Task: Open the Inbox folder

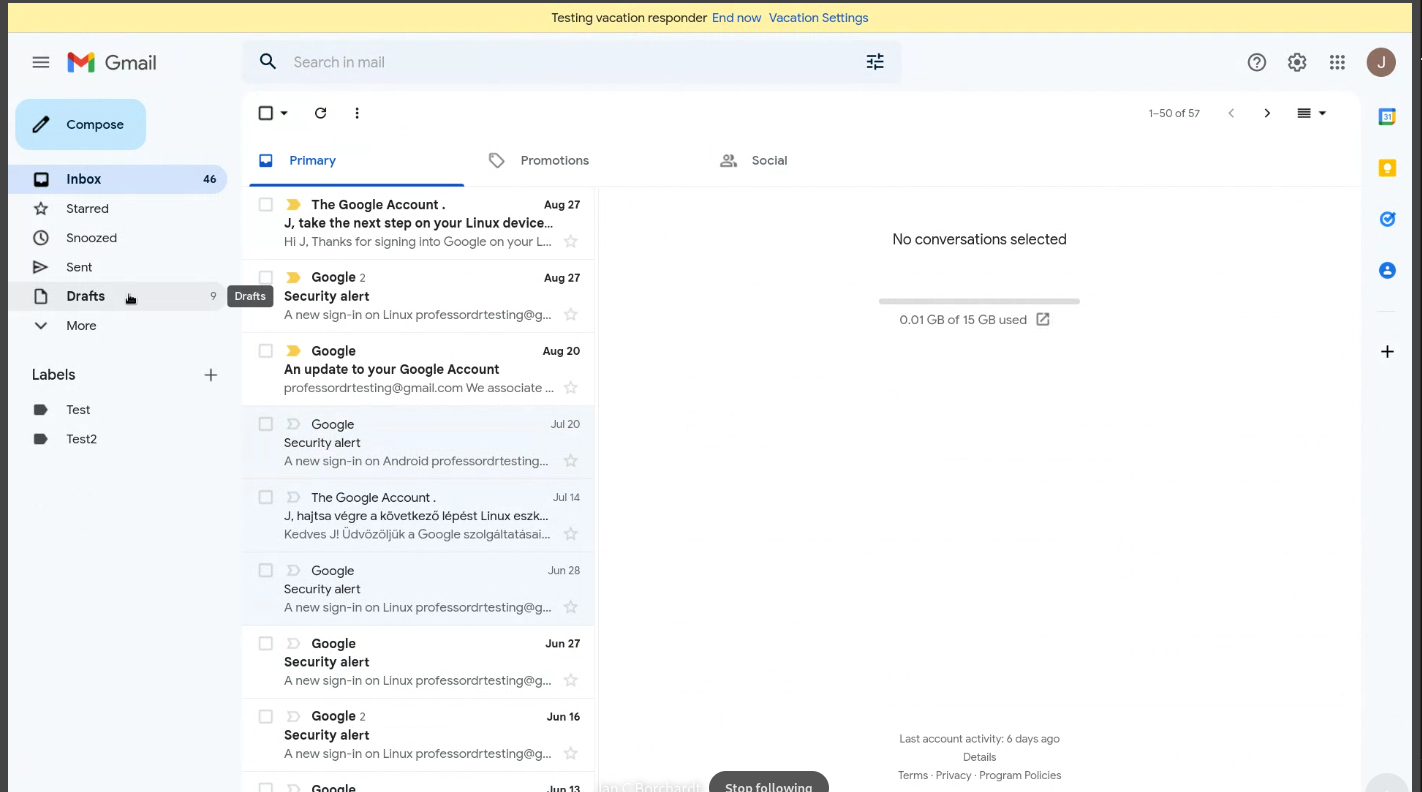Action: point(118,179)
